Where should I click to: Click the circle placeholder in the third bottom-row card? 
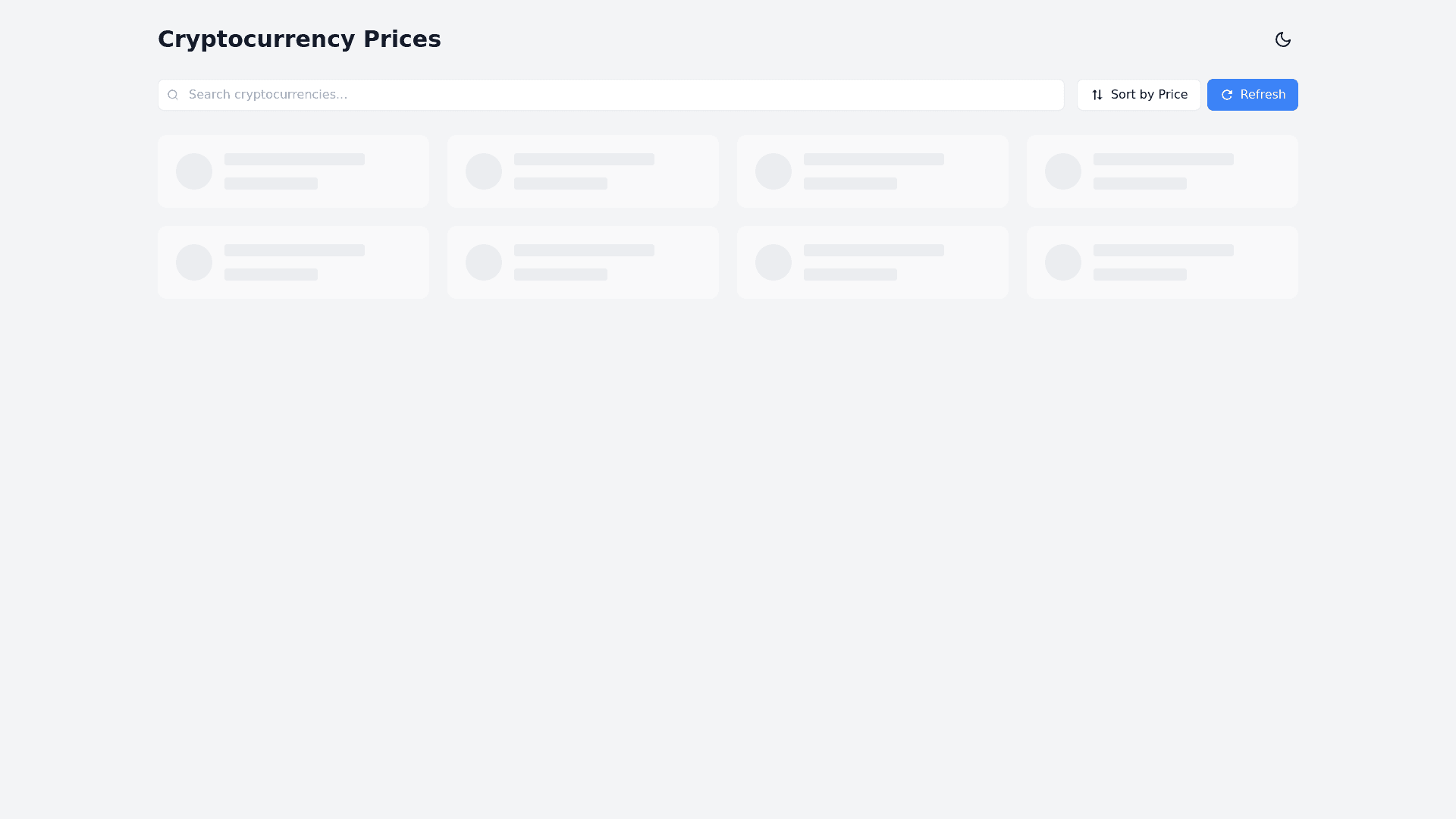coord(773,262)
